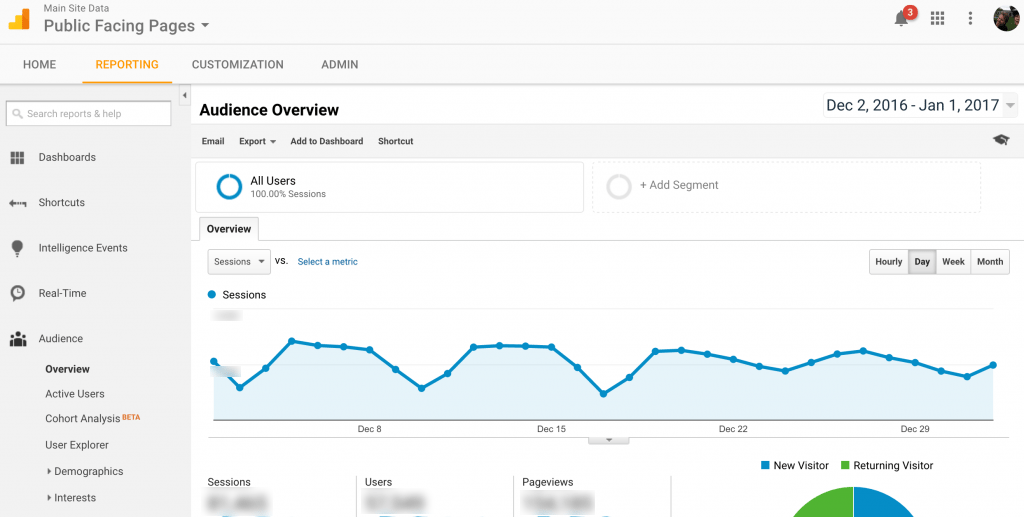Image resolution: width=1024 pixels, height=517 pixels.
Task: Click the Select a metric link
Action: point(327,262)
